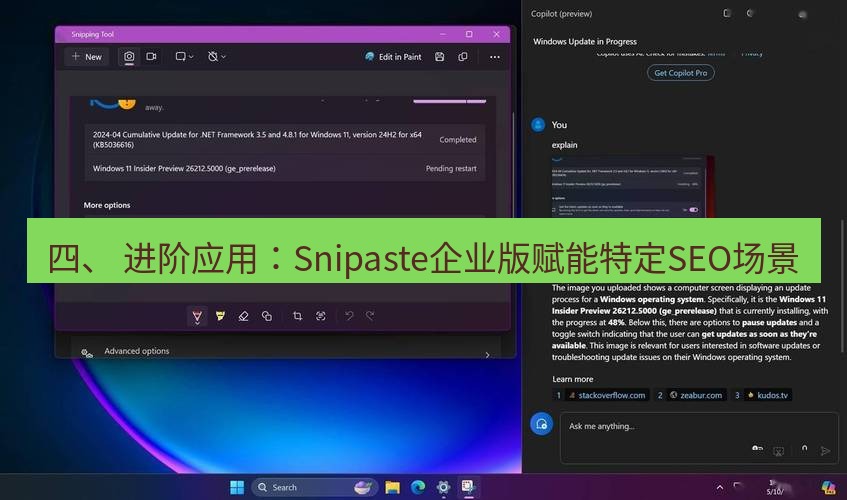Switch to Record (video) mode
The image size is (847, 500).
pos(151,57)
